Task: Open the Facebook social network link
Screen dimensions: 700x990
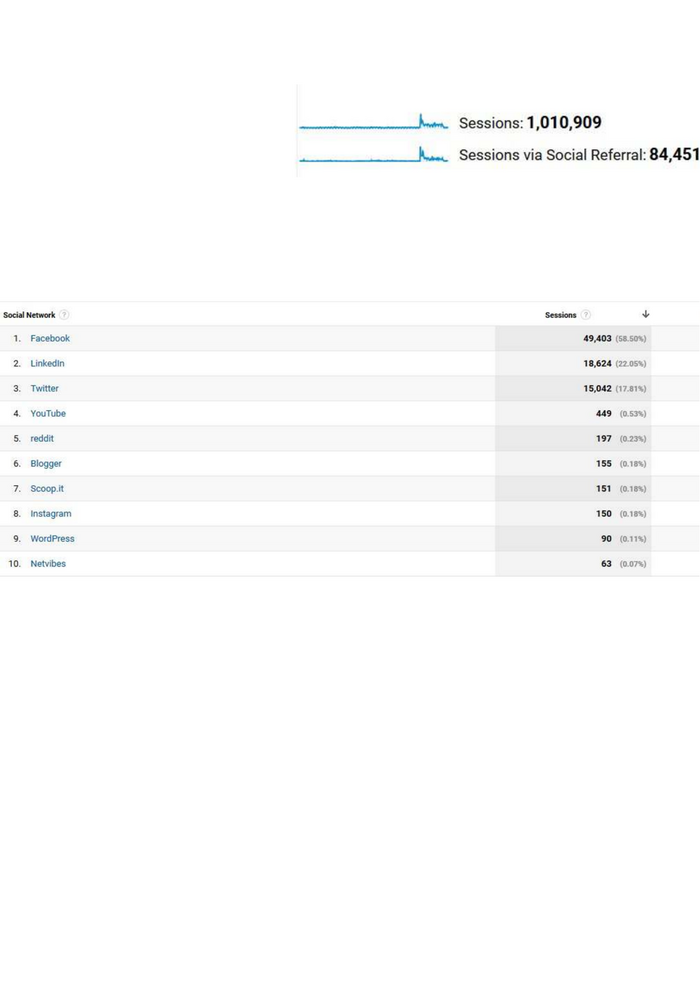Action: [x=50, y=339]
